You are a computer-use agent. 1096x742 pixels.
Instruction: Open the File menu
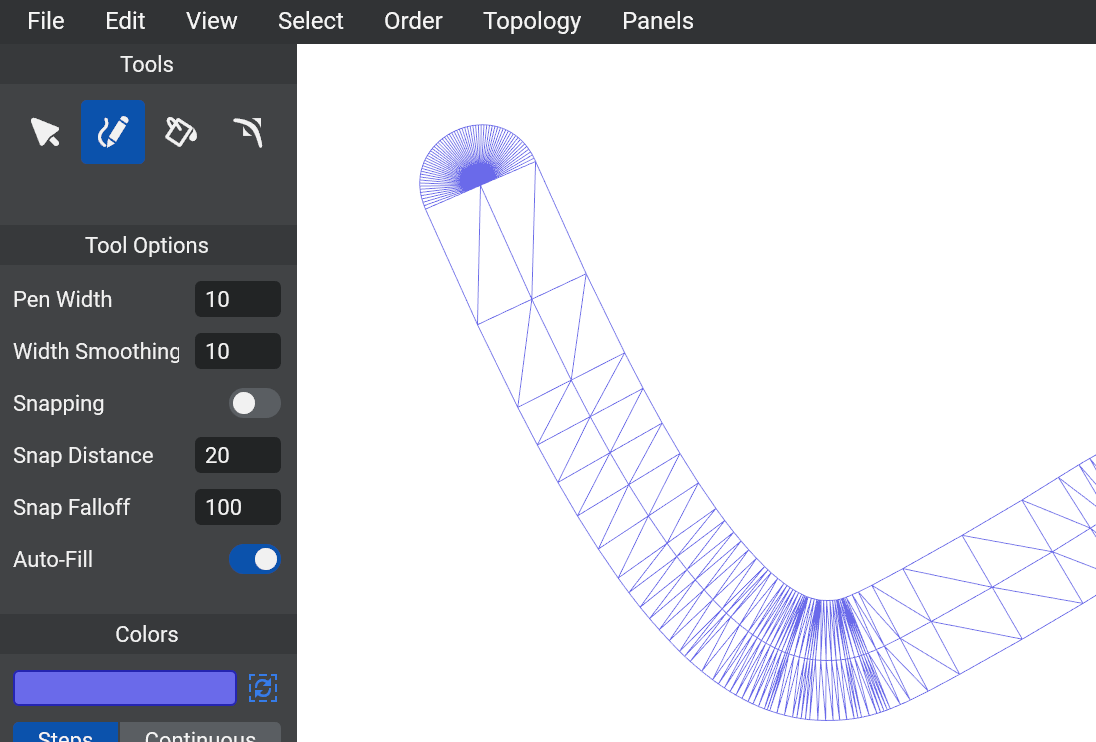tap(46, 21)
